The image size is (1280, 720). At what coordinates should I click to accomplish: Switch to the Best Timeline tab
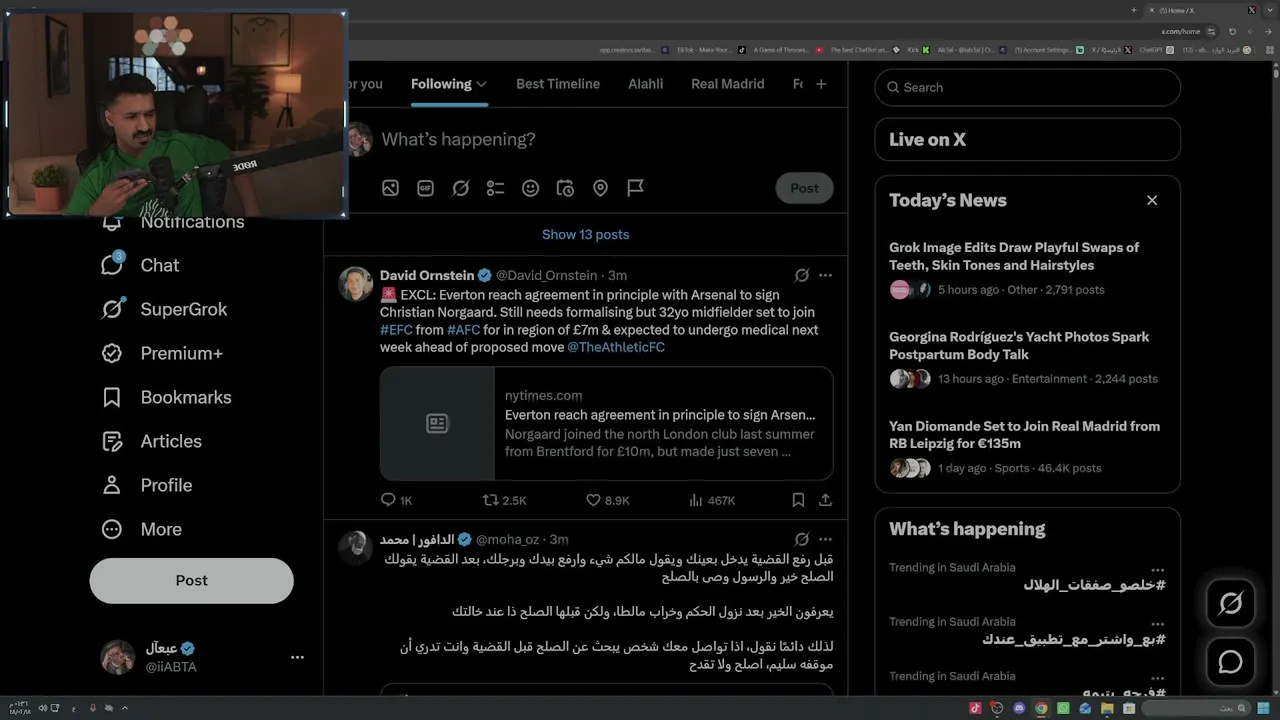click(558, 84)
